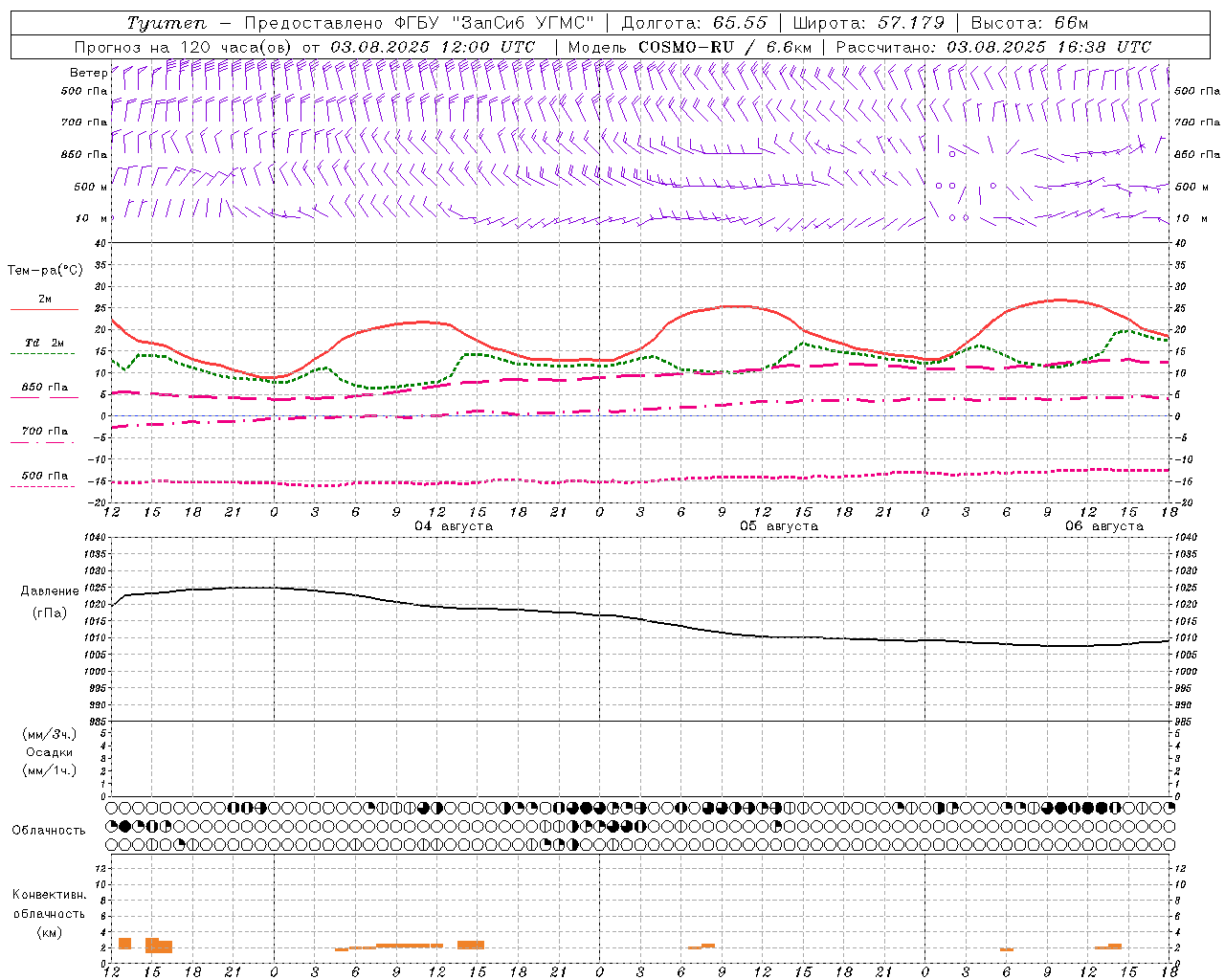Viewport: 1225px width, 980px height.
Task: Click the "Высота: 66м" header value
Action: 1030,23
